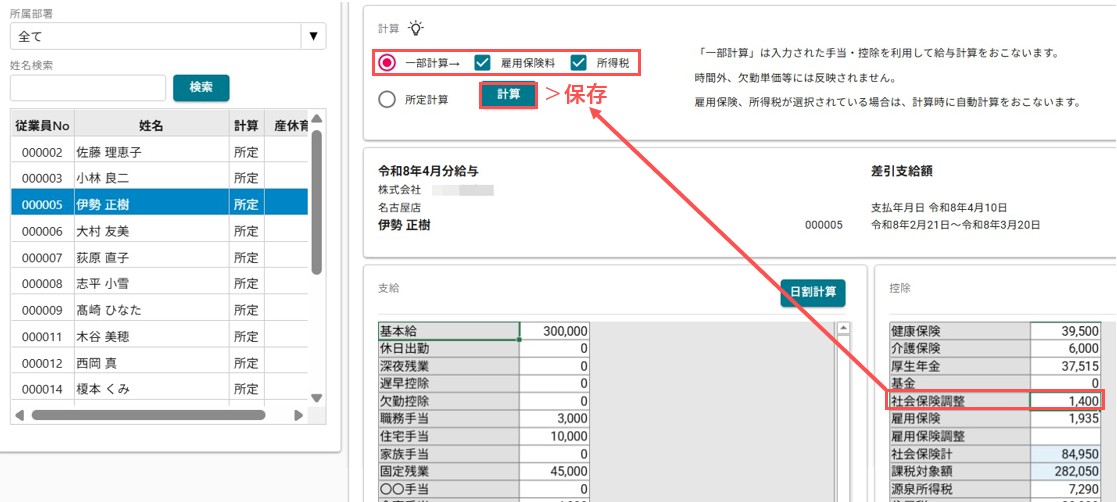Click the employee list scroll down arrow
1117x502 pixels.
coord(317,399)
